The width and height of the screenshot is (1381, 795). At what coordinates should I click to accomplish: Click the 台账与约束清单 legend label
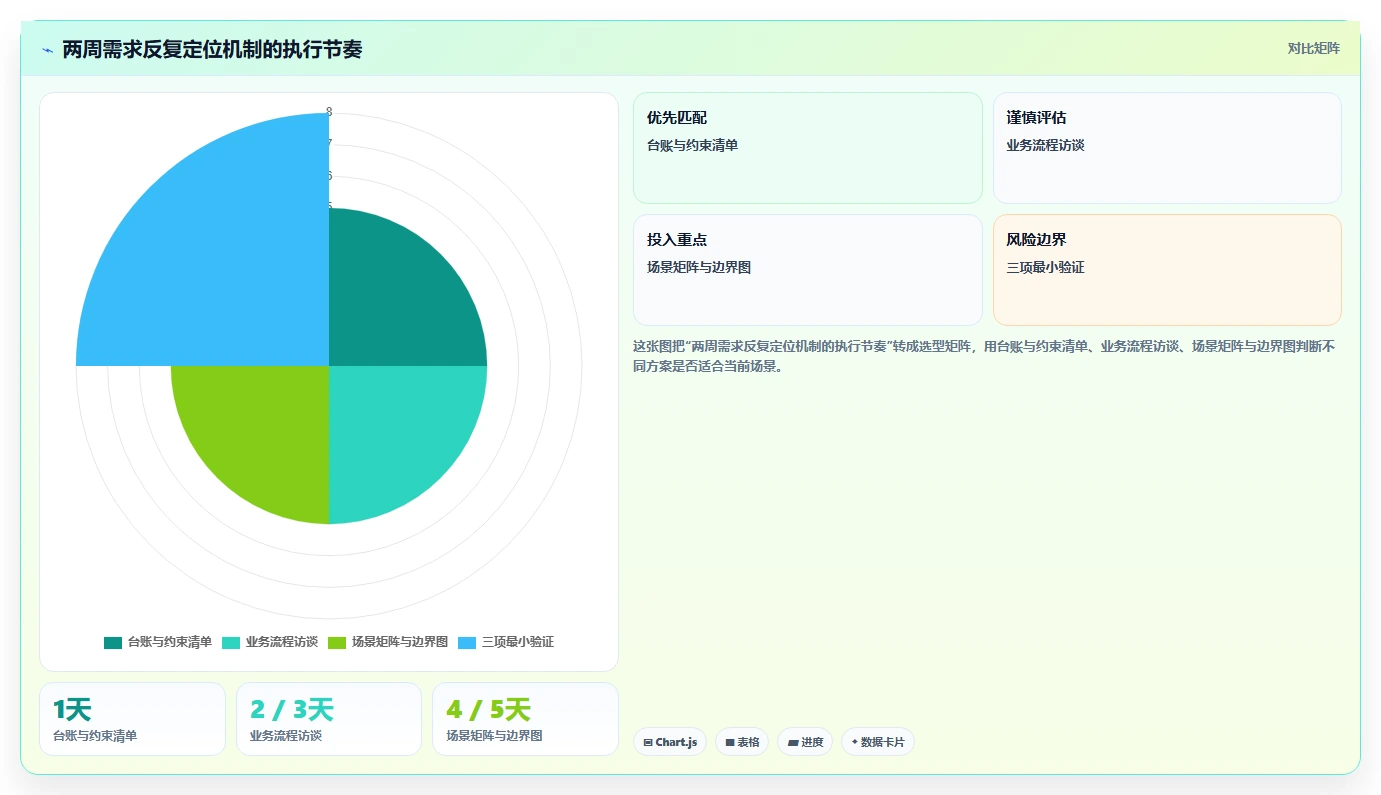(x=170, y=642)
